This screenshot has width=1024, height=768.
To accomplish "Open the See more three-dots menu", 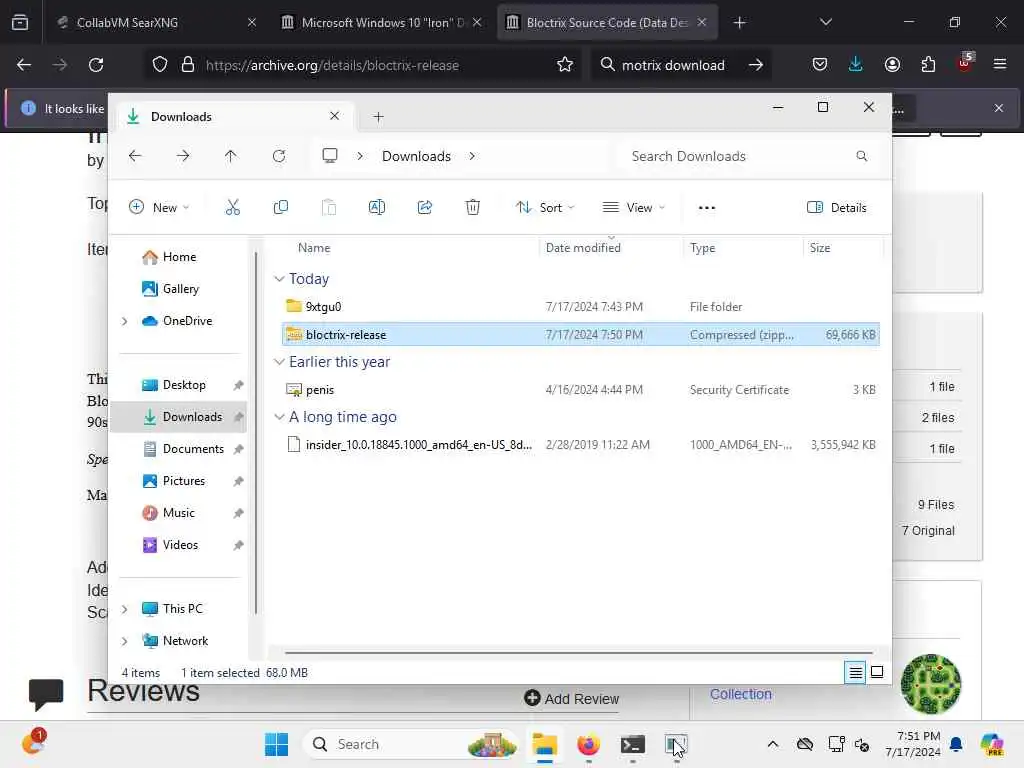I will [x=707, y=208].
